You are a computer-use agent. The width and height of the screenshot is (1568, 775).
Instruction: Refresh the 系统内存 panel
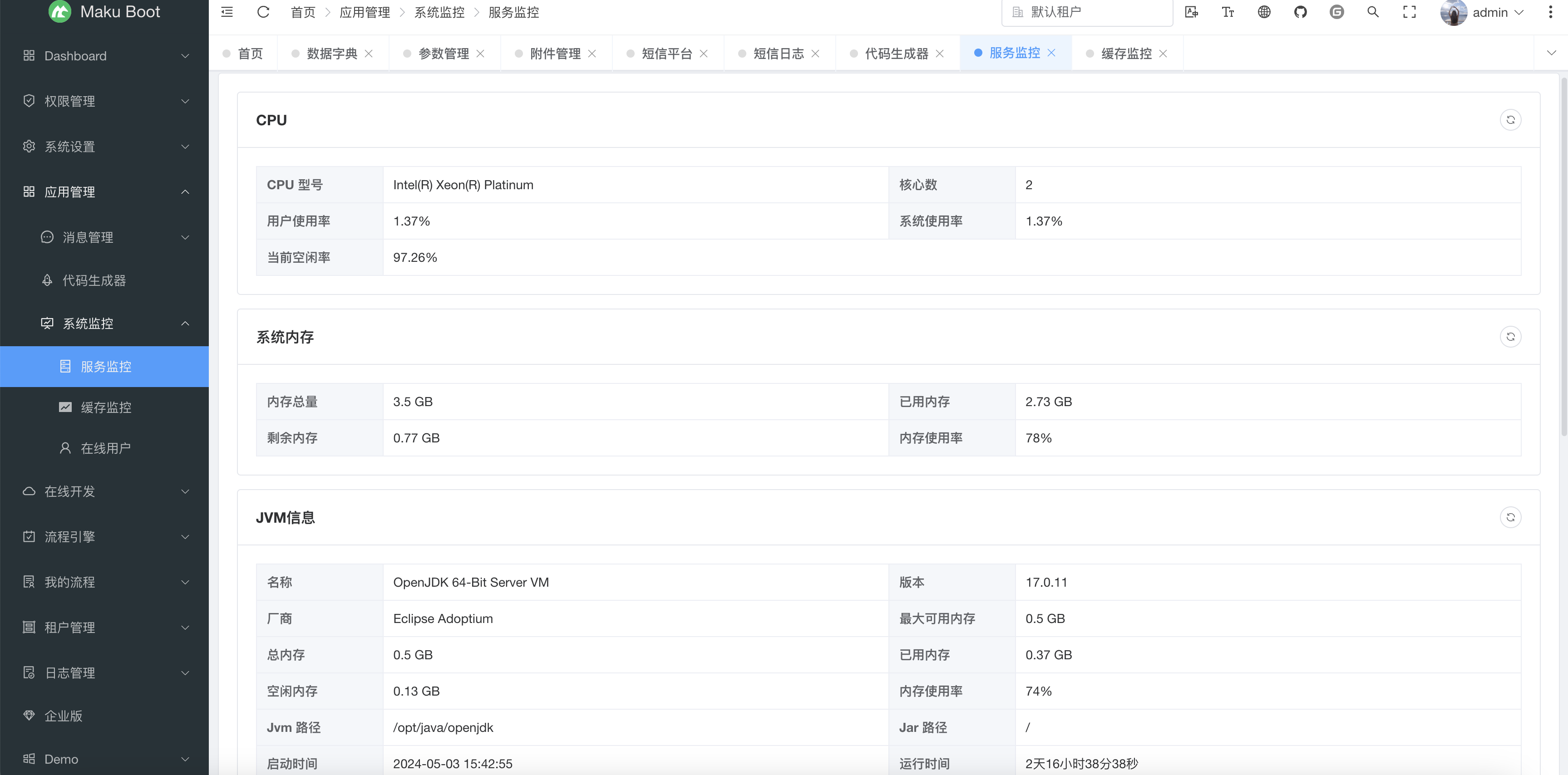pyautogui.click(x=1510, y=337)
